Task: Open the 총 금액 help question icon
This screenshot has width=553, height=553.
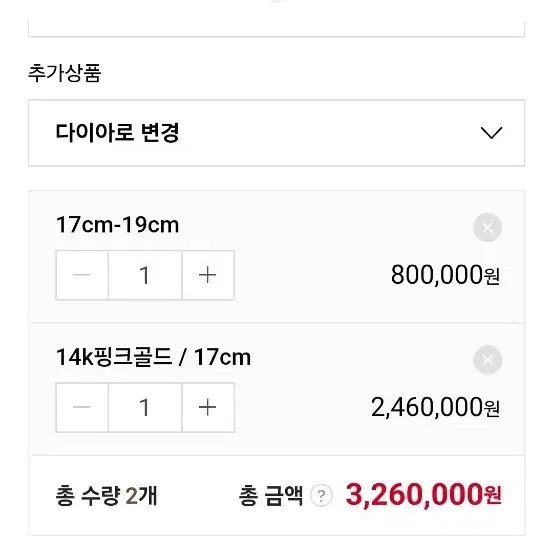Action: pos(321,496)
